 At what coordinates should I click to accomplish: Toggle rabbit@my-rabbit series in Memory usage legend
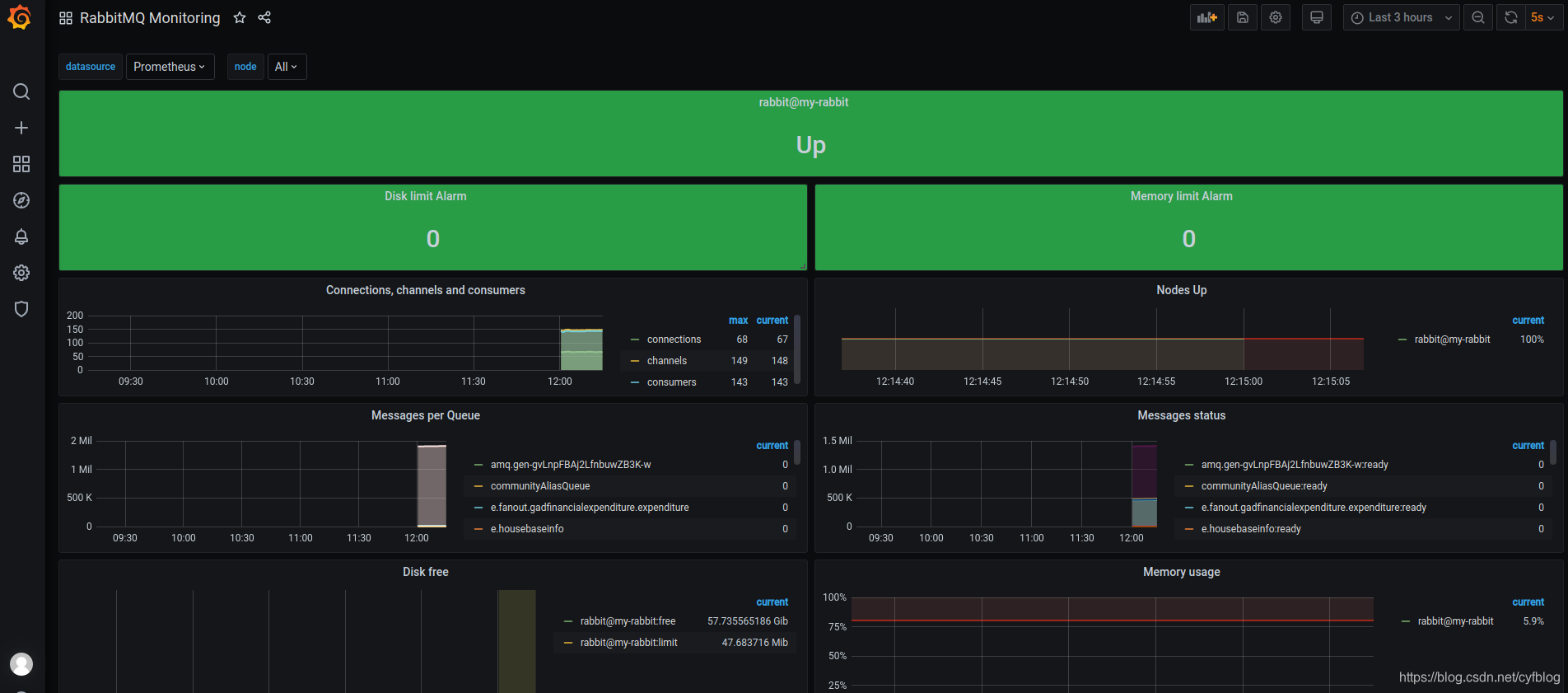[1455, 621]
